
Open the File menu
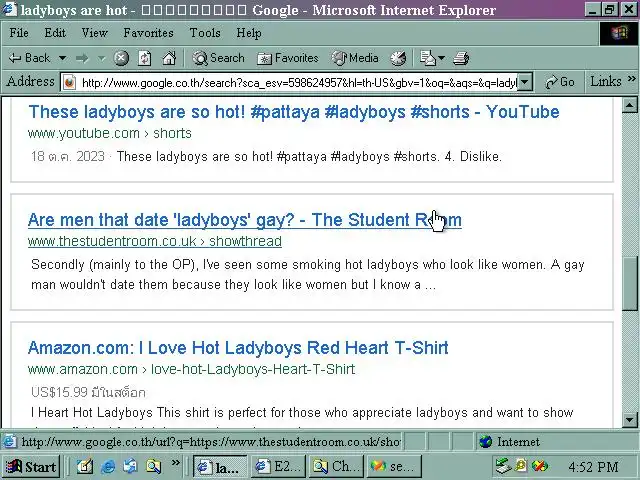point(19,33)
